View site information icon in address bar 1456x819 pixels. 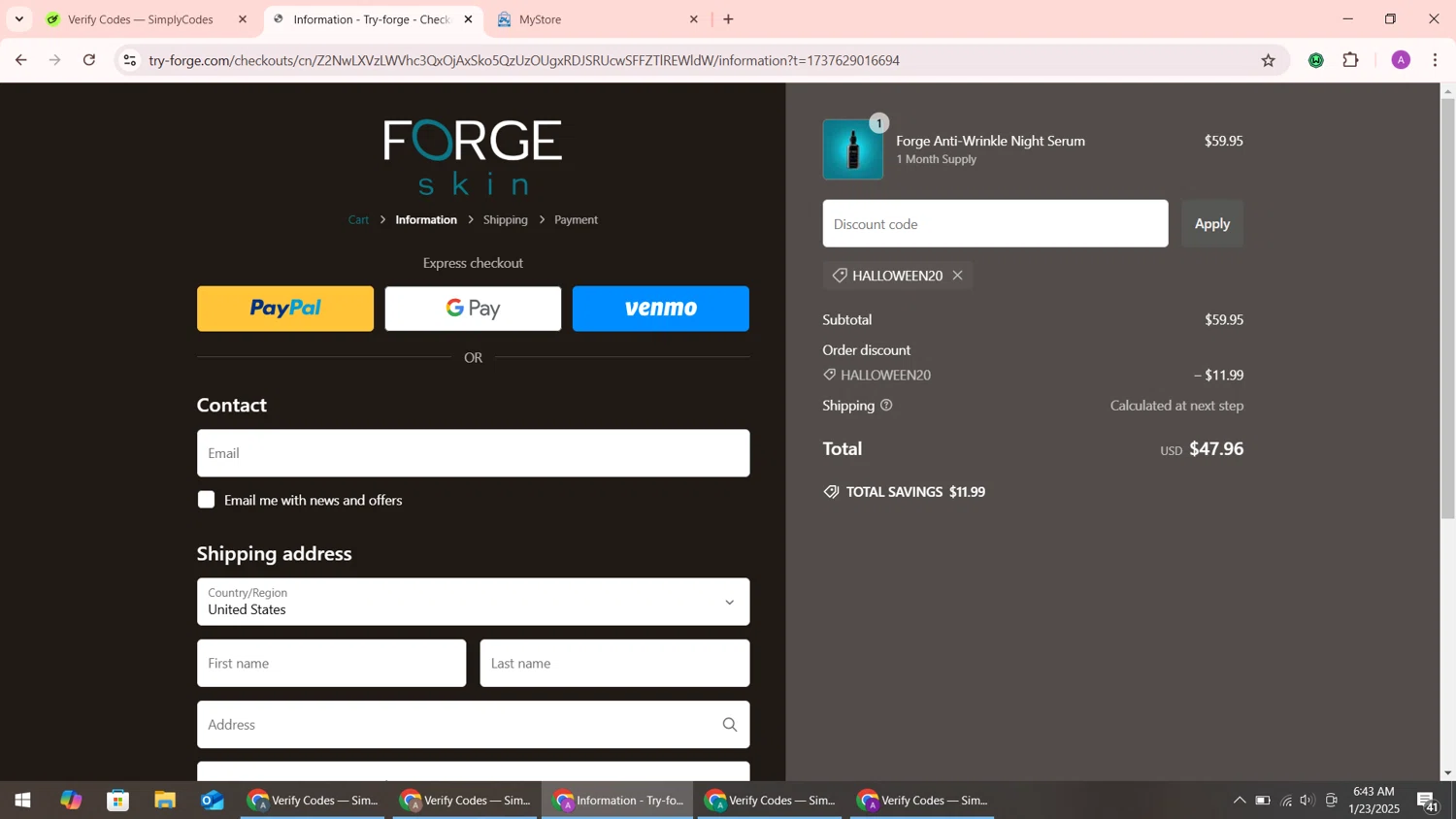[130, 60]
